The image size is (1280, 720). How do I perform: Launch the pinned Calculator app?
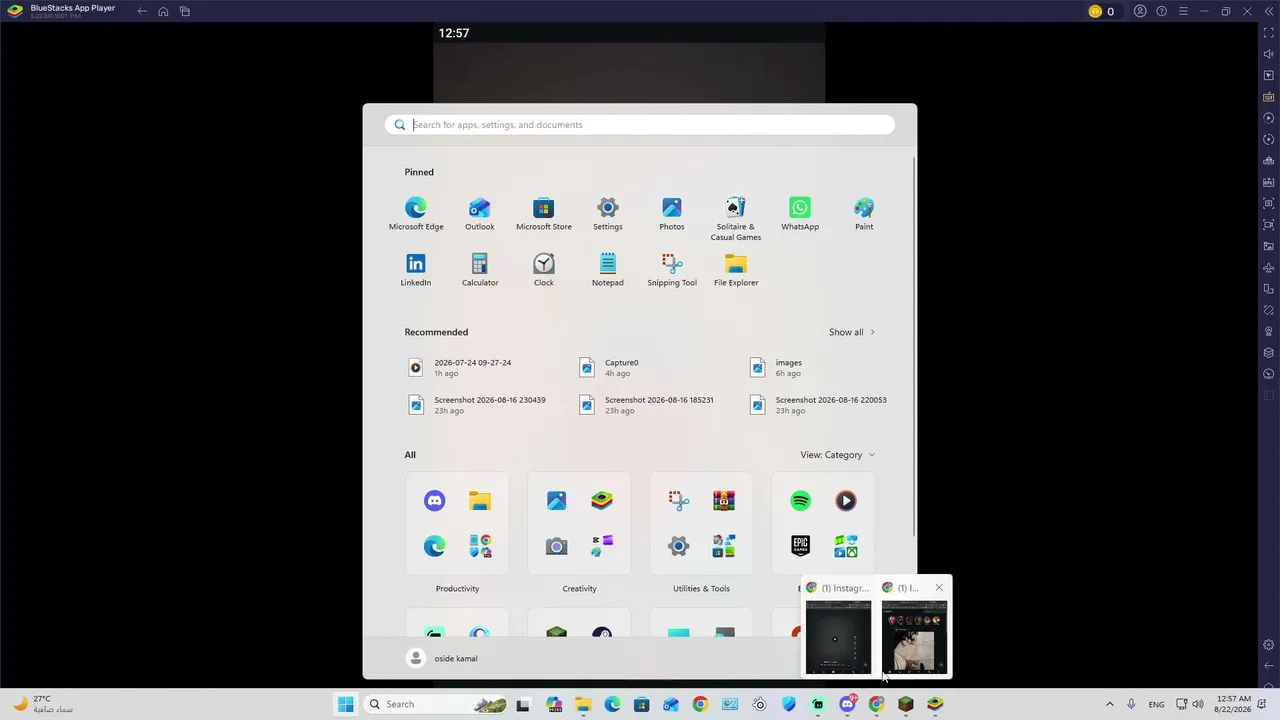coord(480,270)
